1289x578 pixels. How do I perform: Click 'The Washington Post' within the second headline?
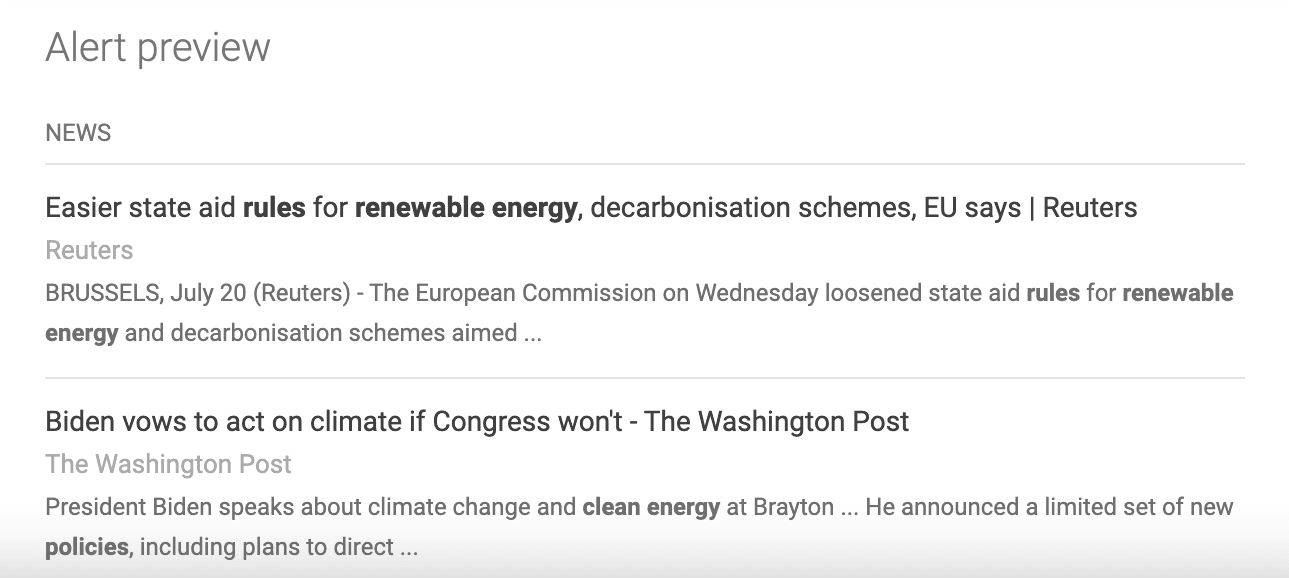pyautogui.click(x=777, y=421)
